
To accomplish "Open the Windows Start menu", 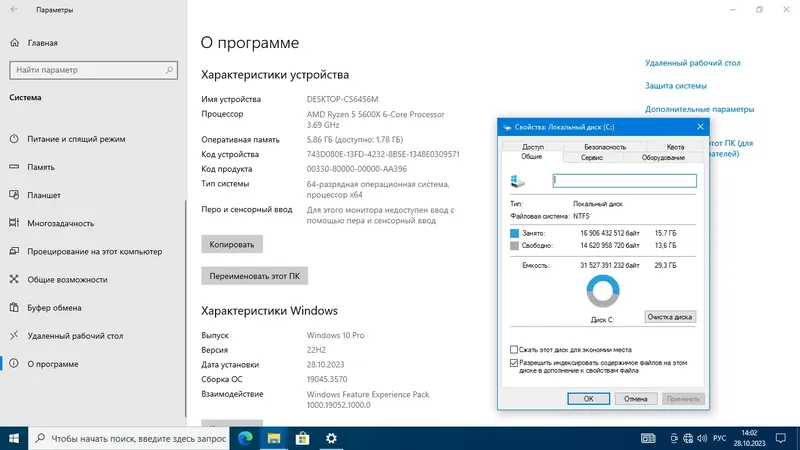I will (14, 438).
